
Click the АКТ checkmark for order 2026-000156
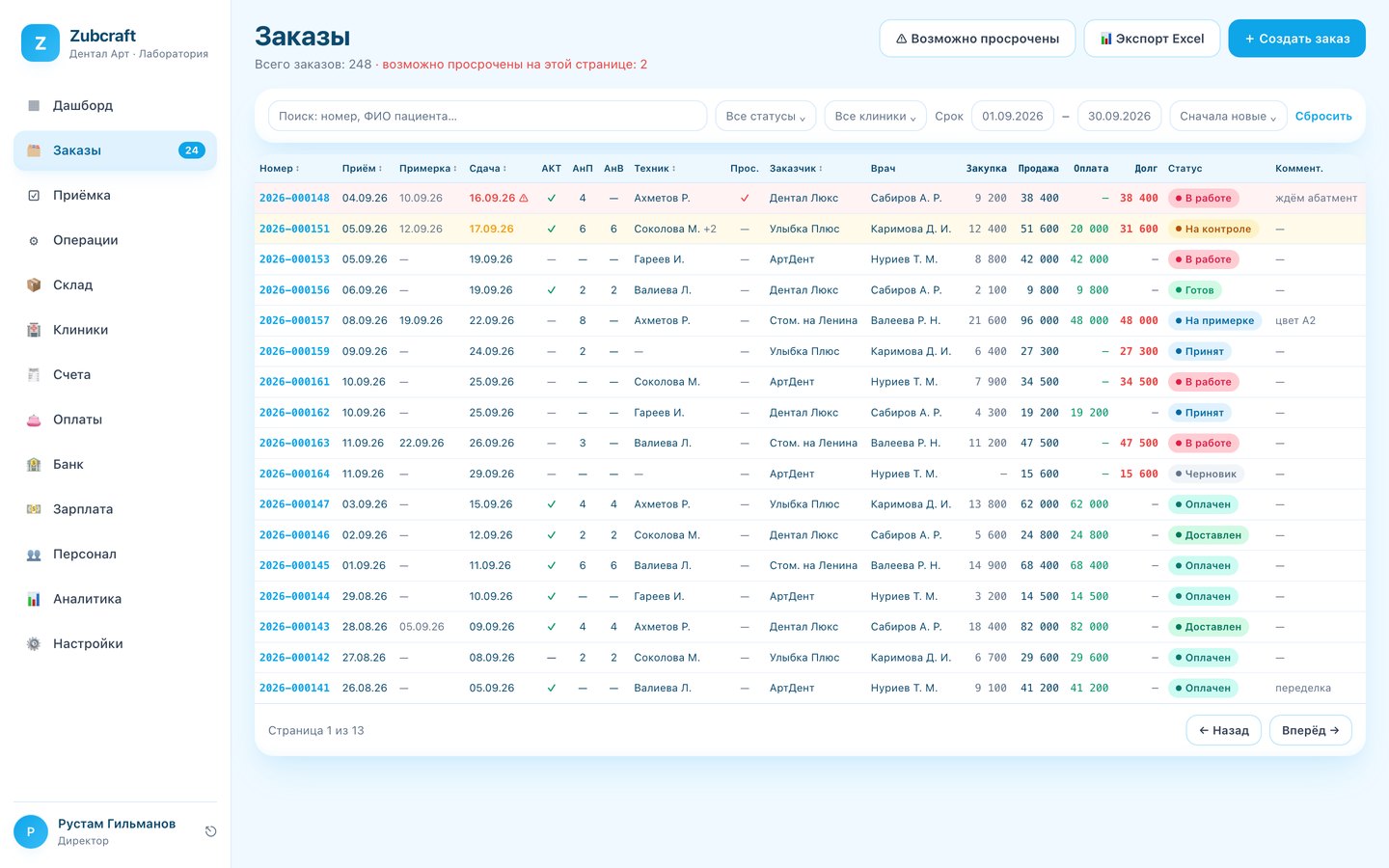(x=552, y=290)
